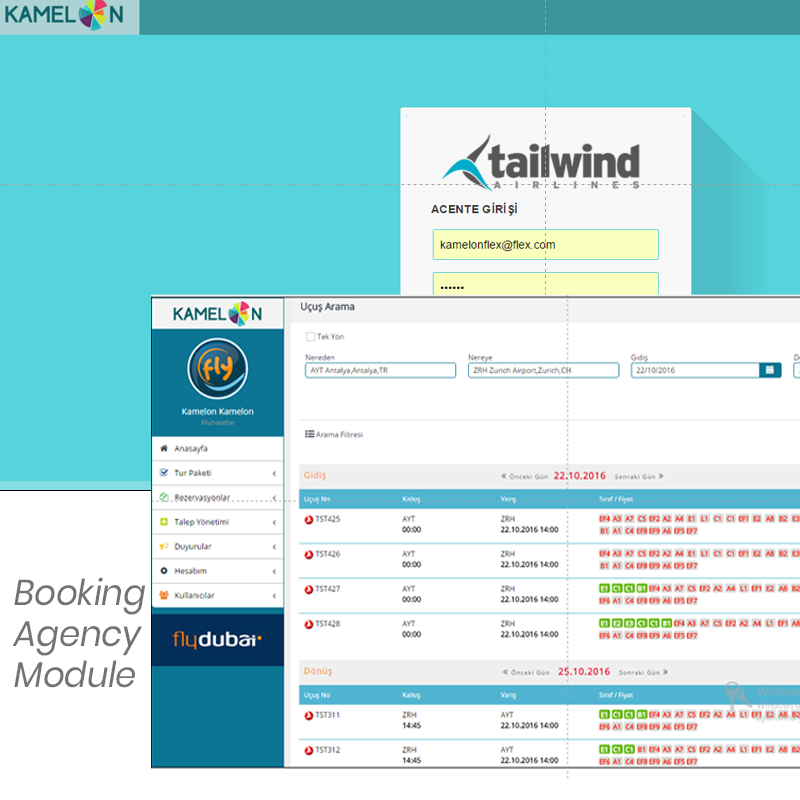Click the airline icon beside TST312

click(309, 751)
